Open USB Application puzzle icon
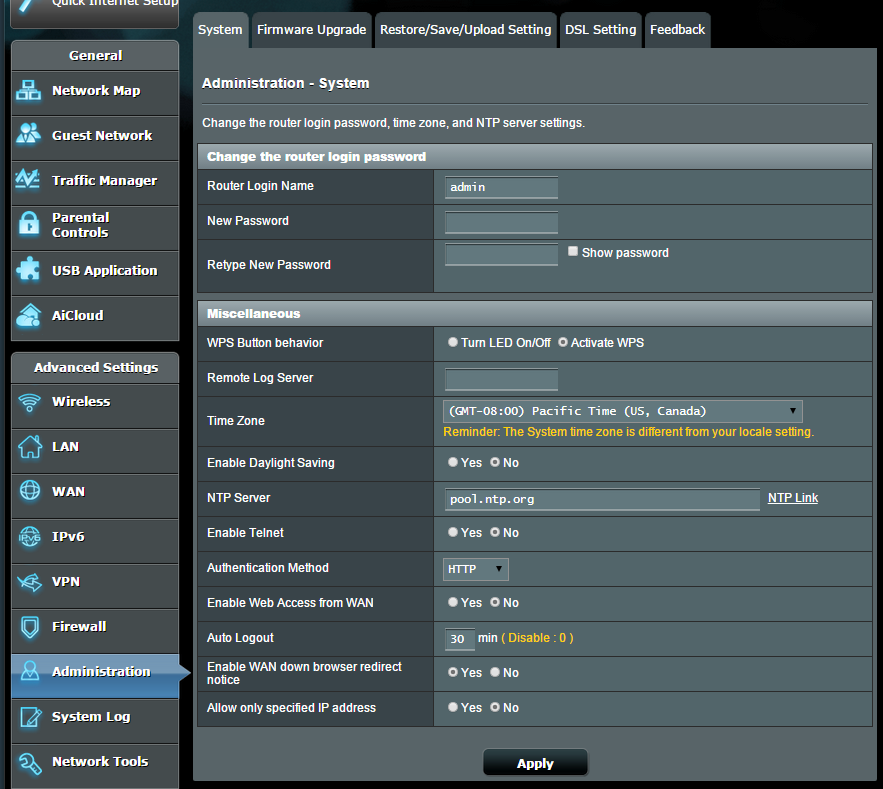This screenshot has height=789, width=883. point(28,269)
